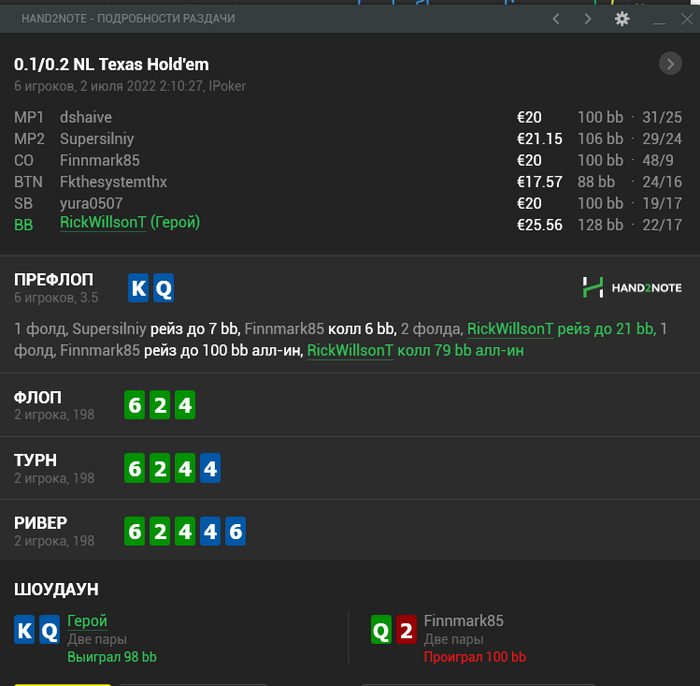This screenshot has width=700, height=686.
Task: Click 'Проиграл 100 bb' result text
Action: pos(475,657)
